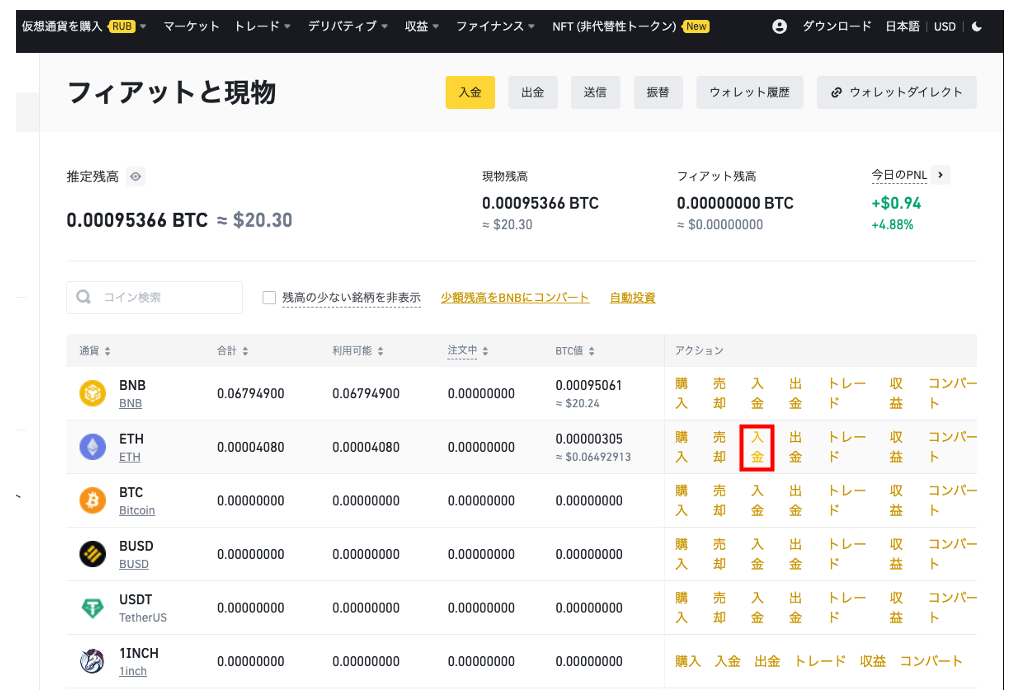This screenshot has width=1017, height=695.
Task: Click 収益 in the BTC row
Action: [896, 501]
